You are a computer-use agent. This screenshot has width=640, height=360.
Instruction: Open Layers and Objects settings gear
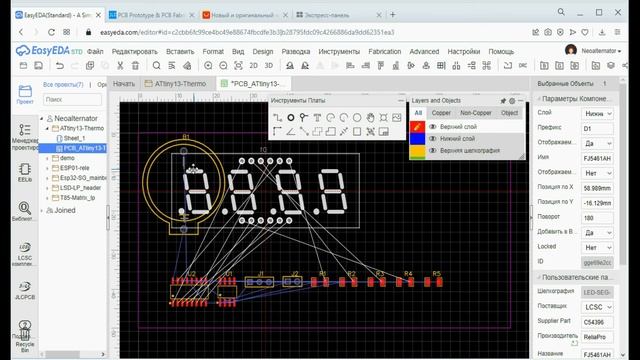pos(512,101)
